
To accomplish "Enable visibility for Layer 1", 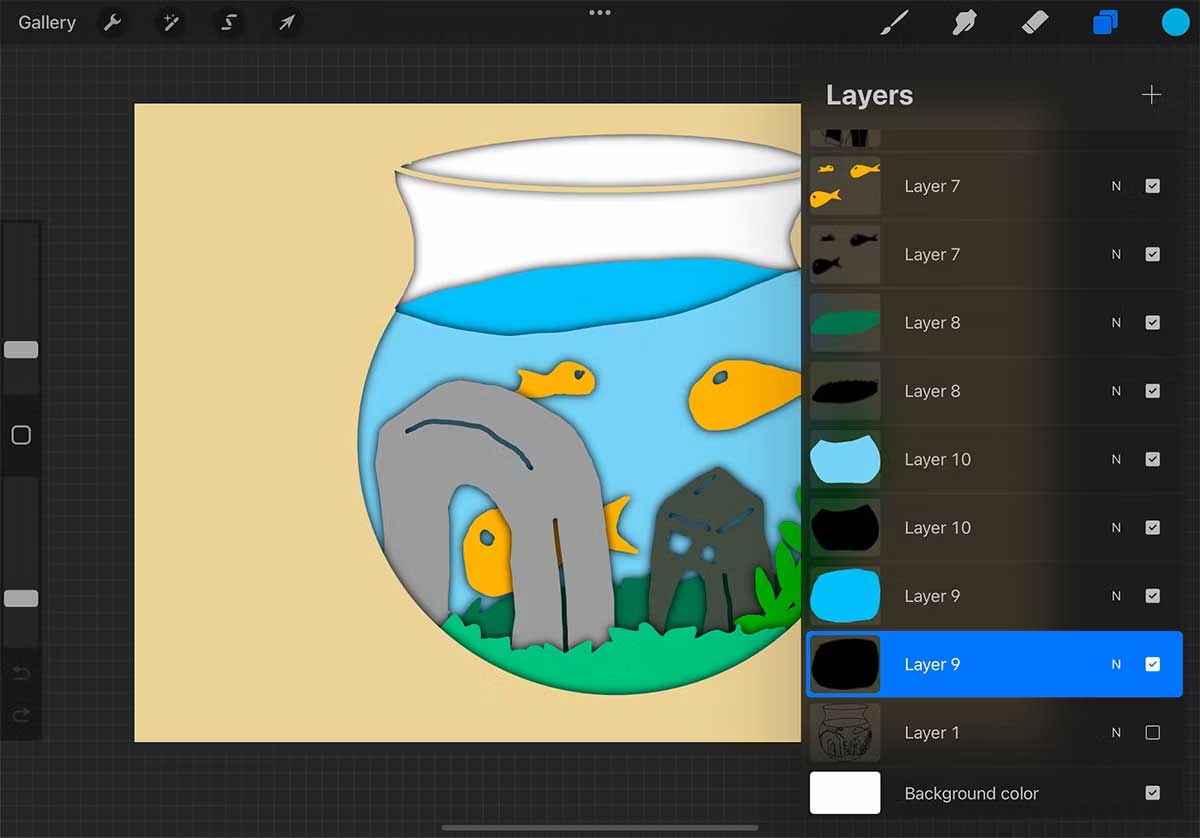I will click(1153, 732).
